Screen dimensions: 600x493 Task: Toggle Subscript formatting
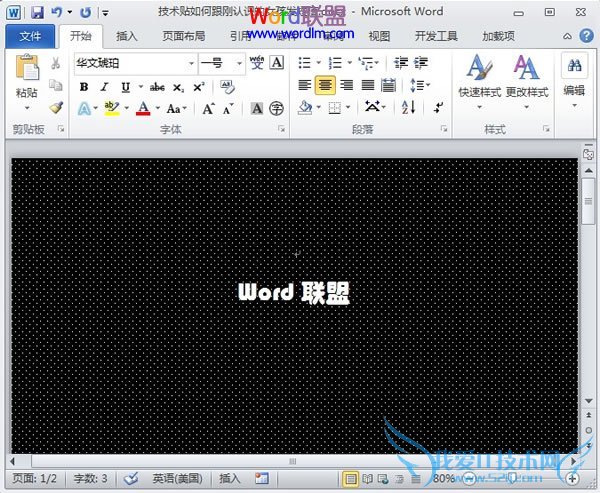(178, 88)
